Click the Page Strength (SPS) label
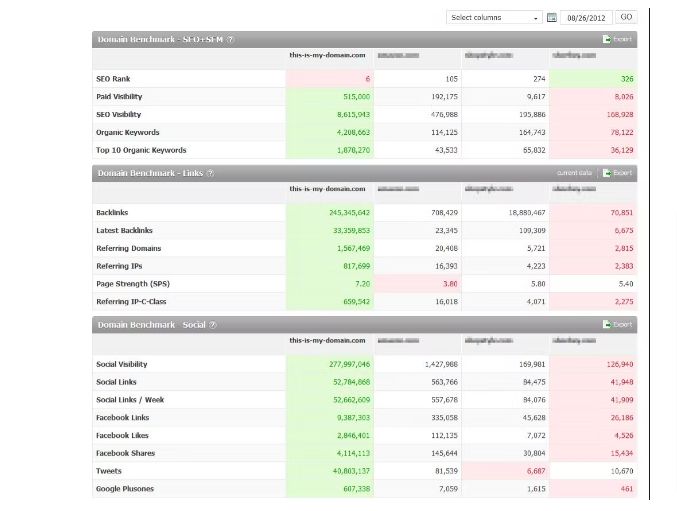This screenshot has height=511, width=677. (133, 284)
